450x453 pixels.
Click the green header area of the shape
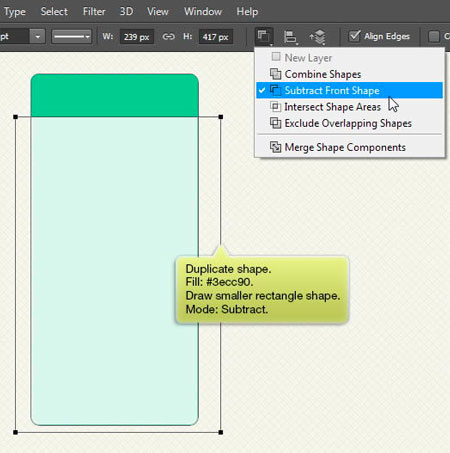point(114,95)
